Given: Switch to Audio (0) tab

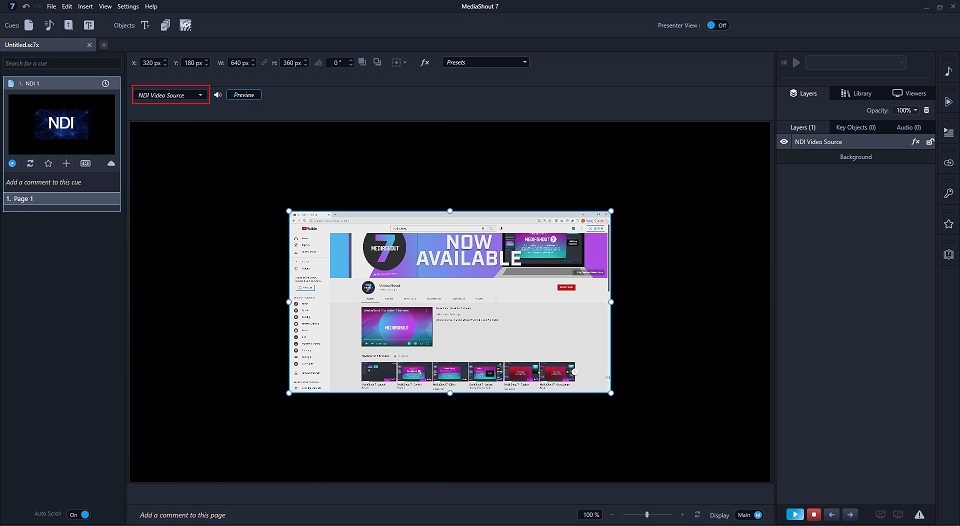Looking at the screenshot, I should tap(909, 127).
